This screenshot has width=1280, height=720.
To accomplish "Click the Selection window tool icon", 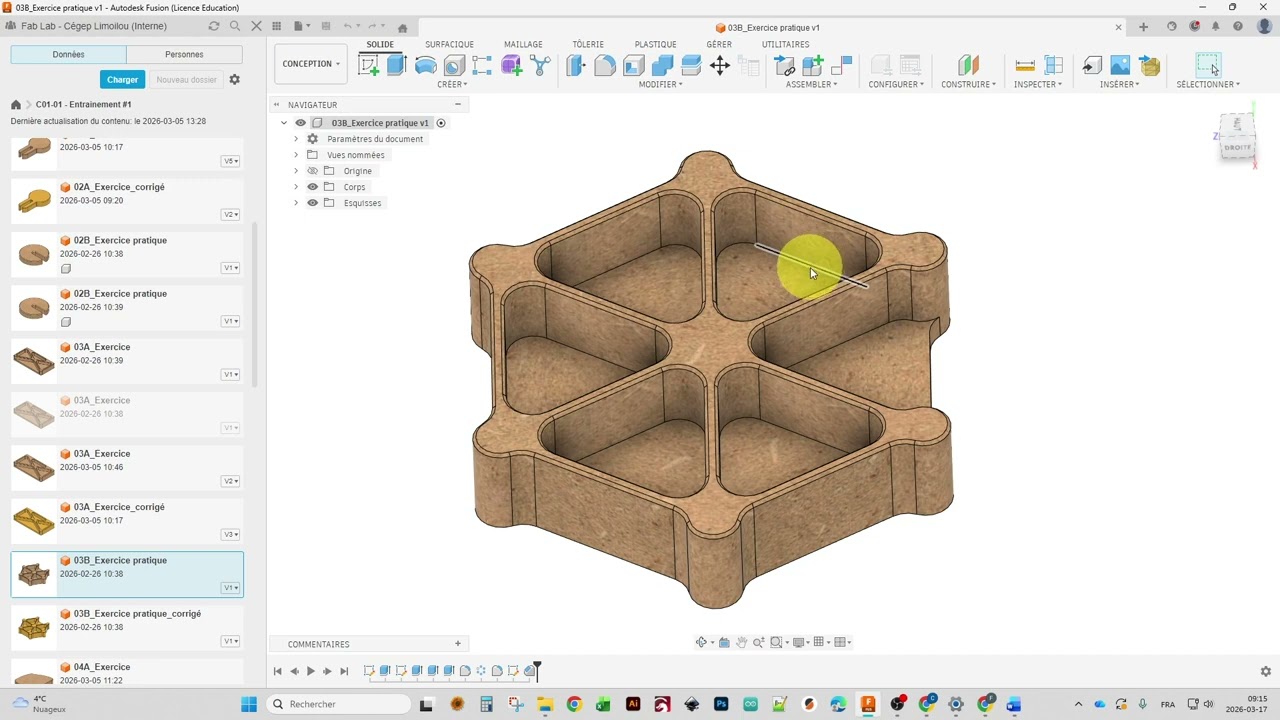I will (x=1208, y=66).
